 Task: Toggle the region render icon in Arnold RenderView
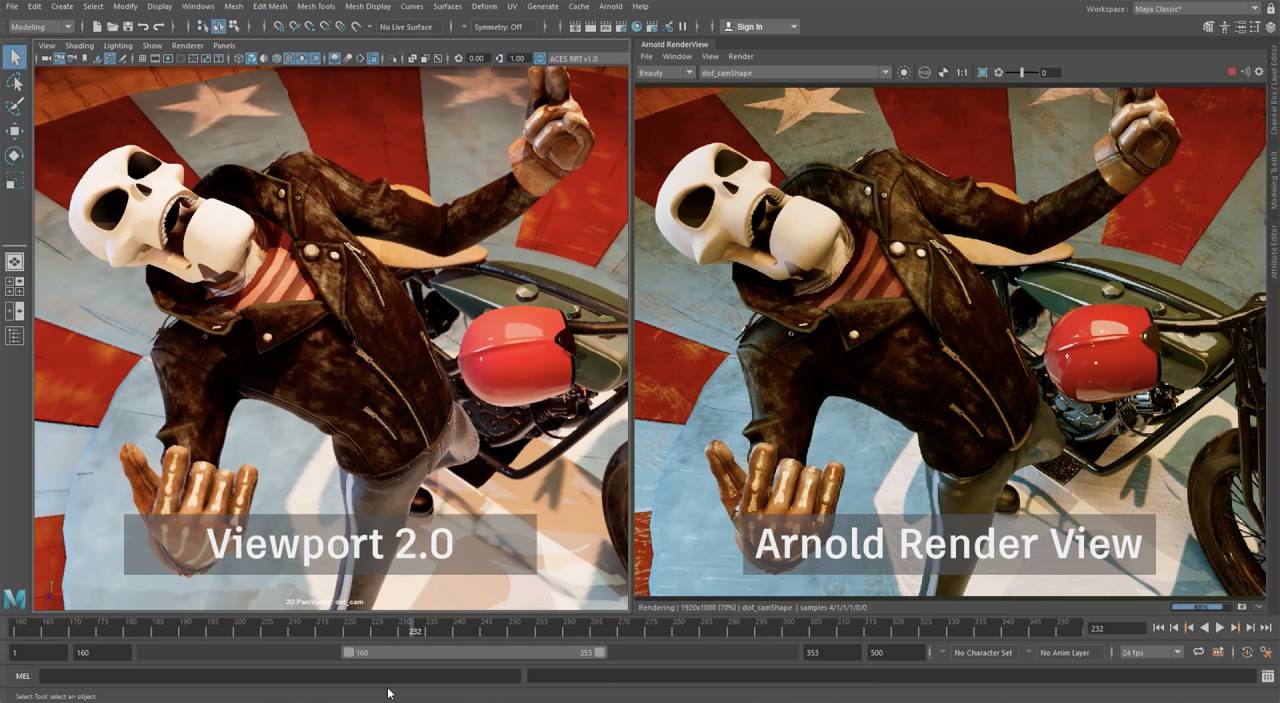(x=981, y=72)
